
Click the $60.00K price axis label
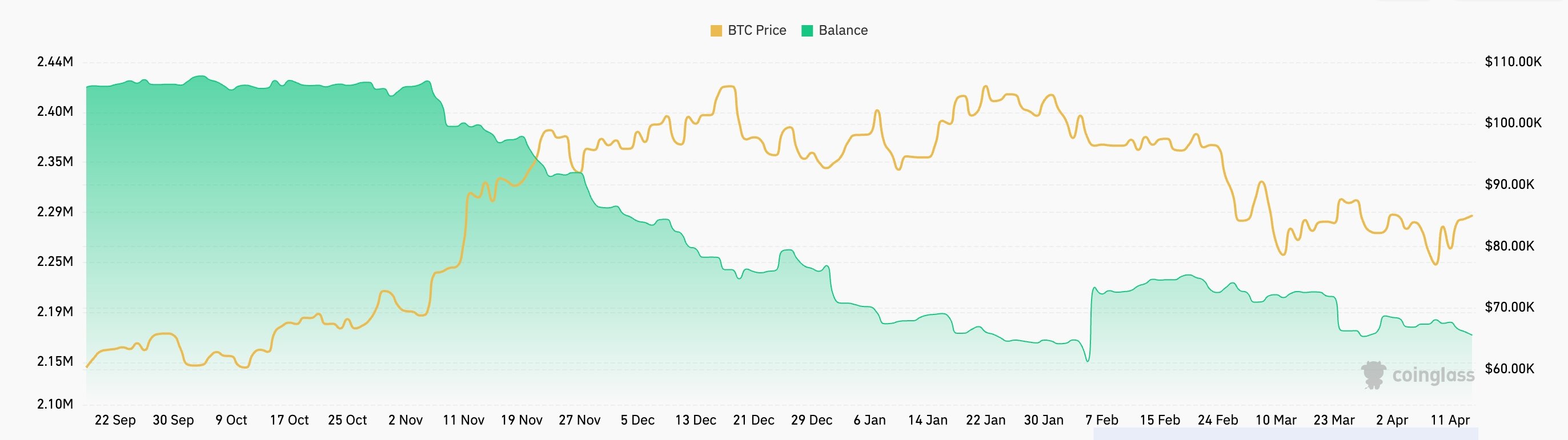point(1510,369)
